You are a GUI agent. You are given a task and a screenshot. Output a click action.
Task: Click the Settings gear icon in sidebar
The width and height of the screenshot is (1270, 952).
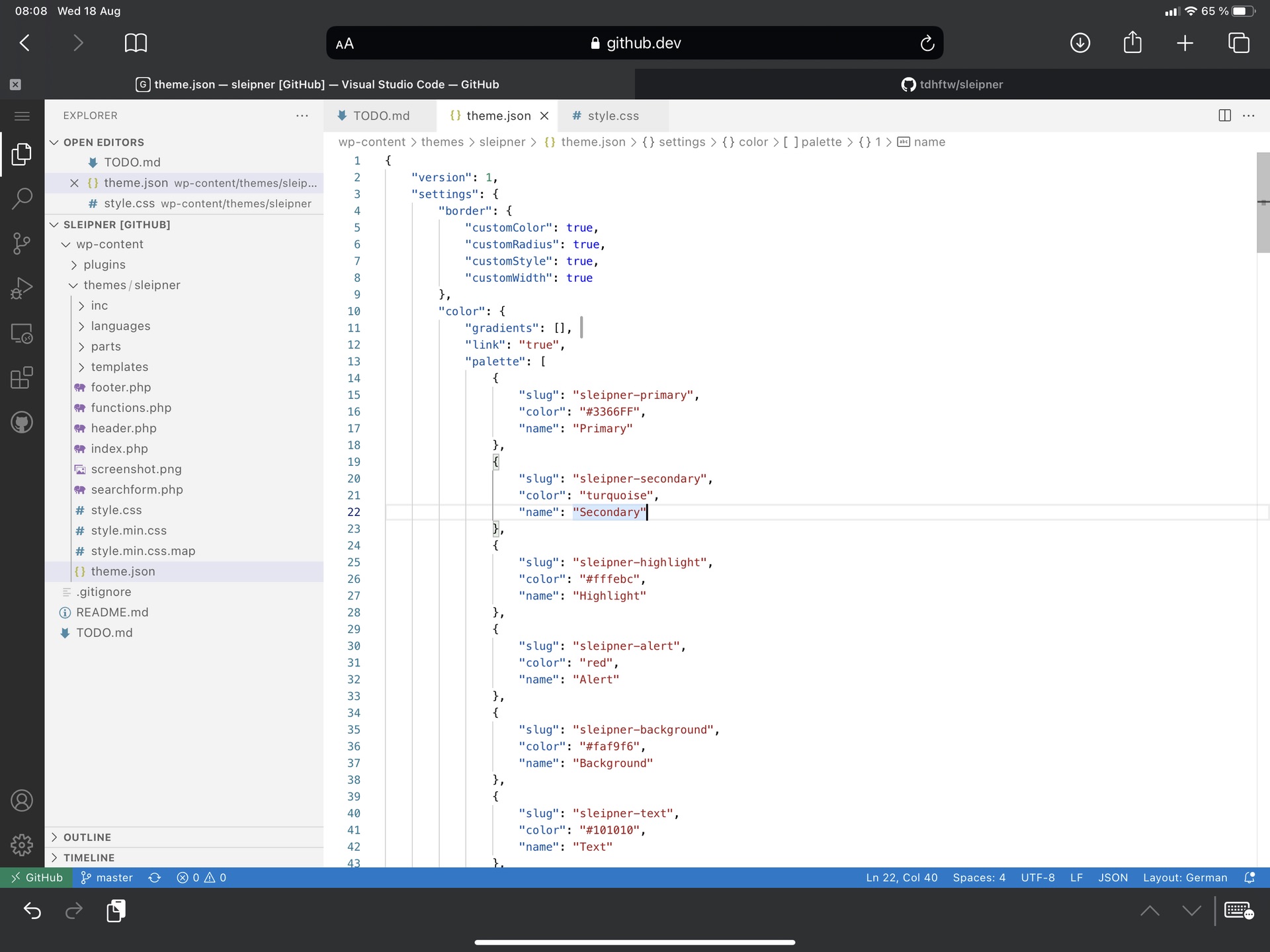[22, 844]
